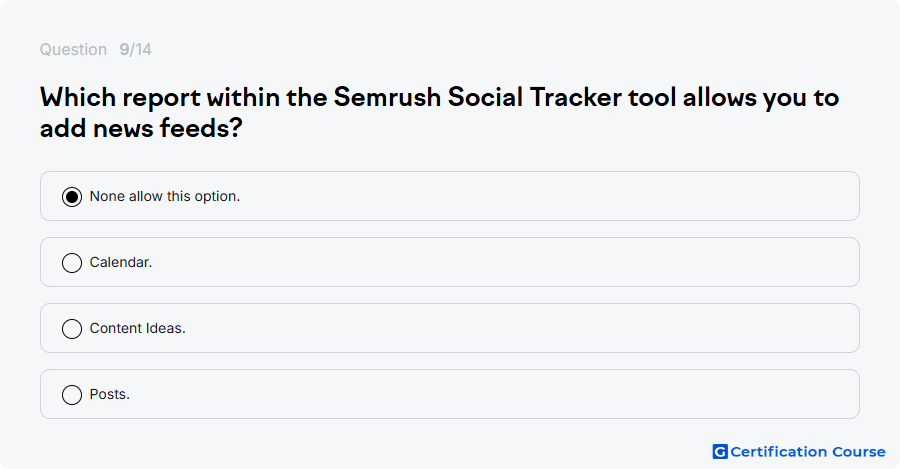
Task: Click empty space inside the Posts answer card
Action: point(494,394)
